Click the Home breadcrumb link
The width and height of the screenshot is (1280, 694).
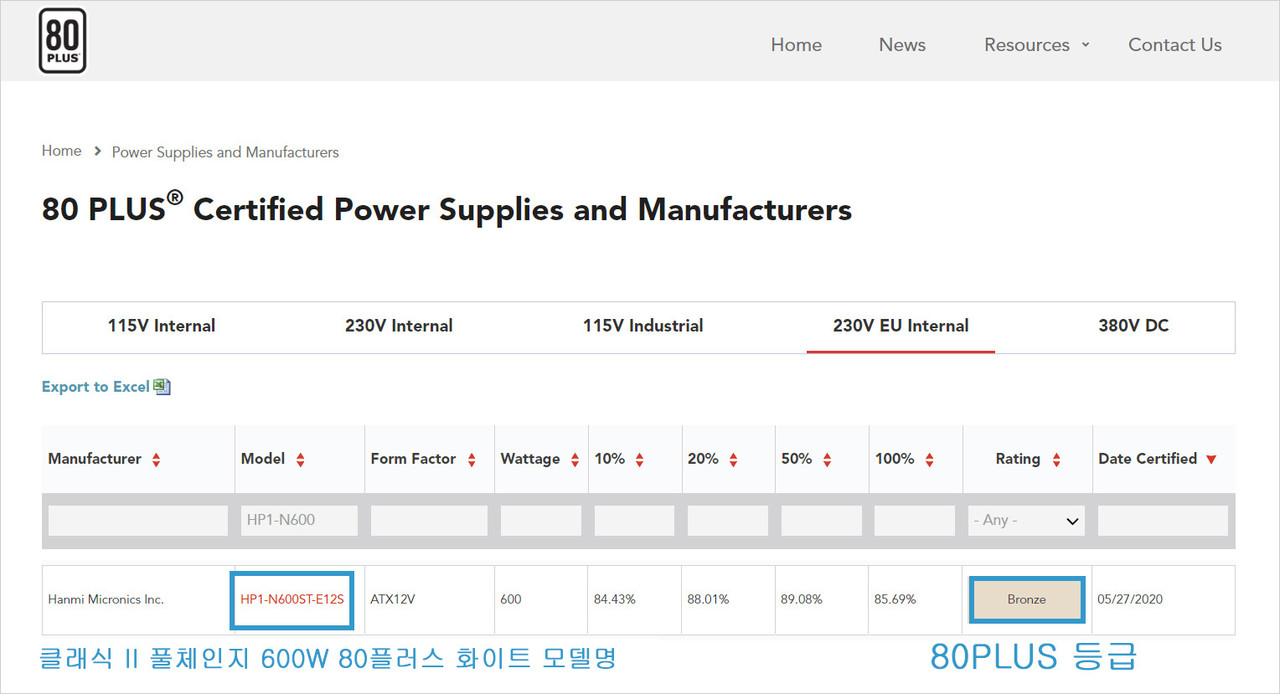61,151
